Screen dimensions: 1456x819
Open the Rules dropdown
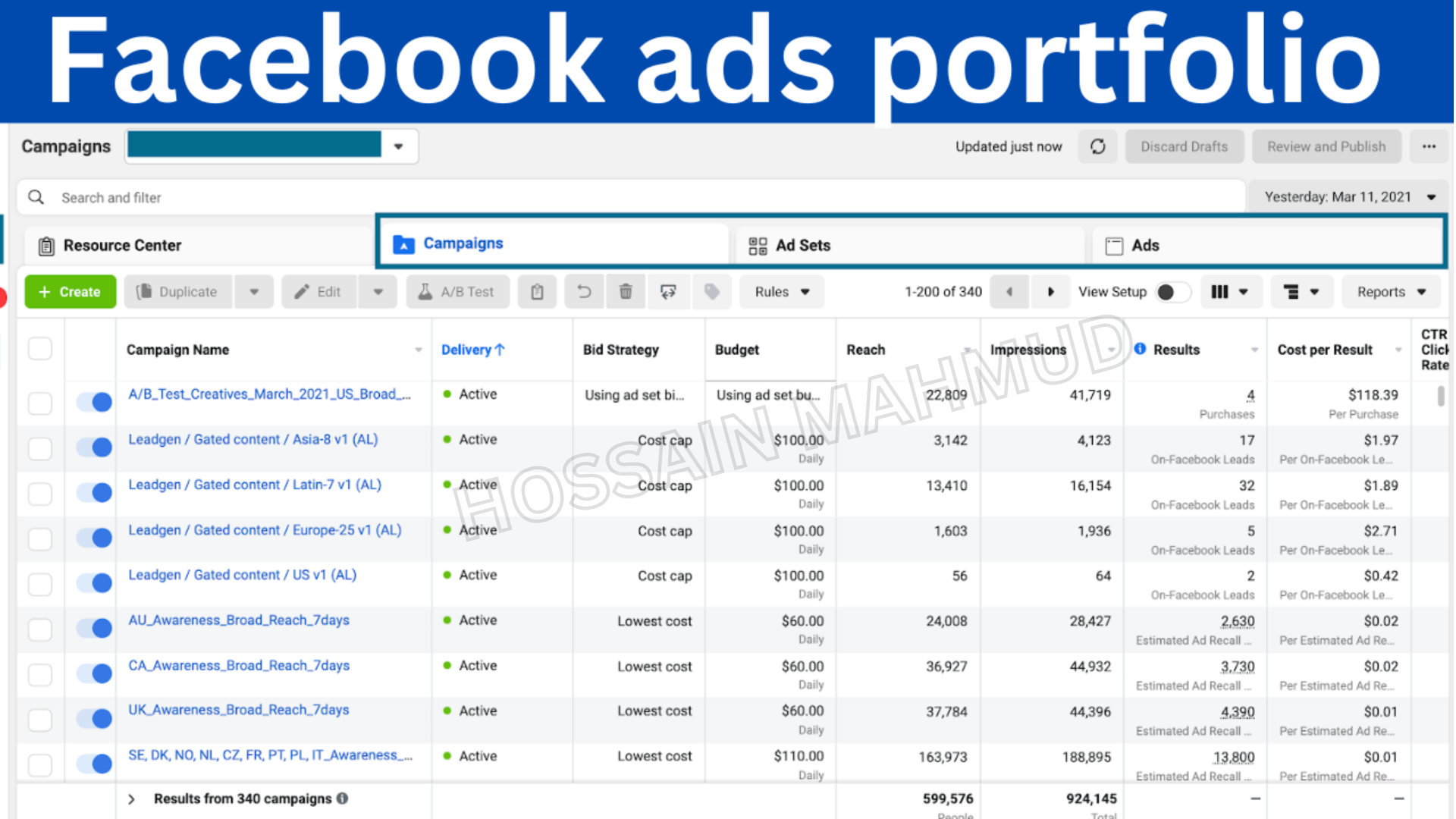[782, 292]
